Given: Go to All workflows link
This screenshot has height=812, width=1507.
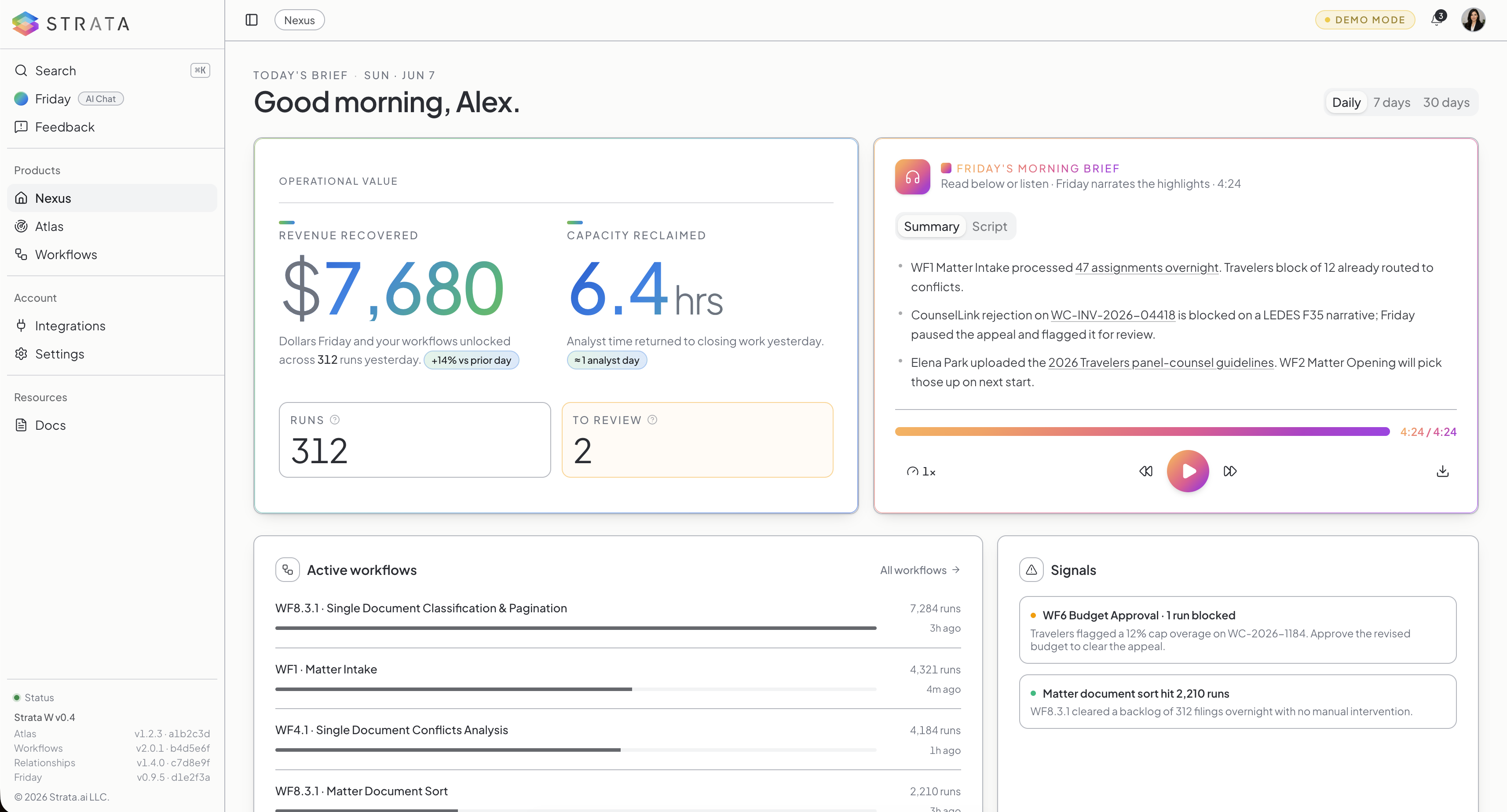Looking at the screenshot, I should 920,570.
